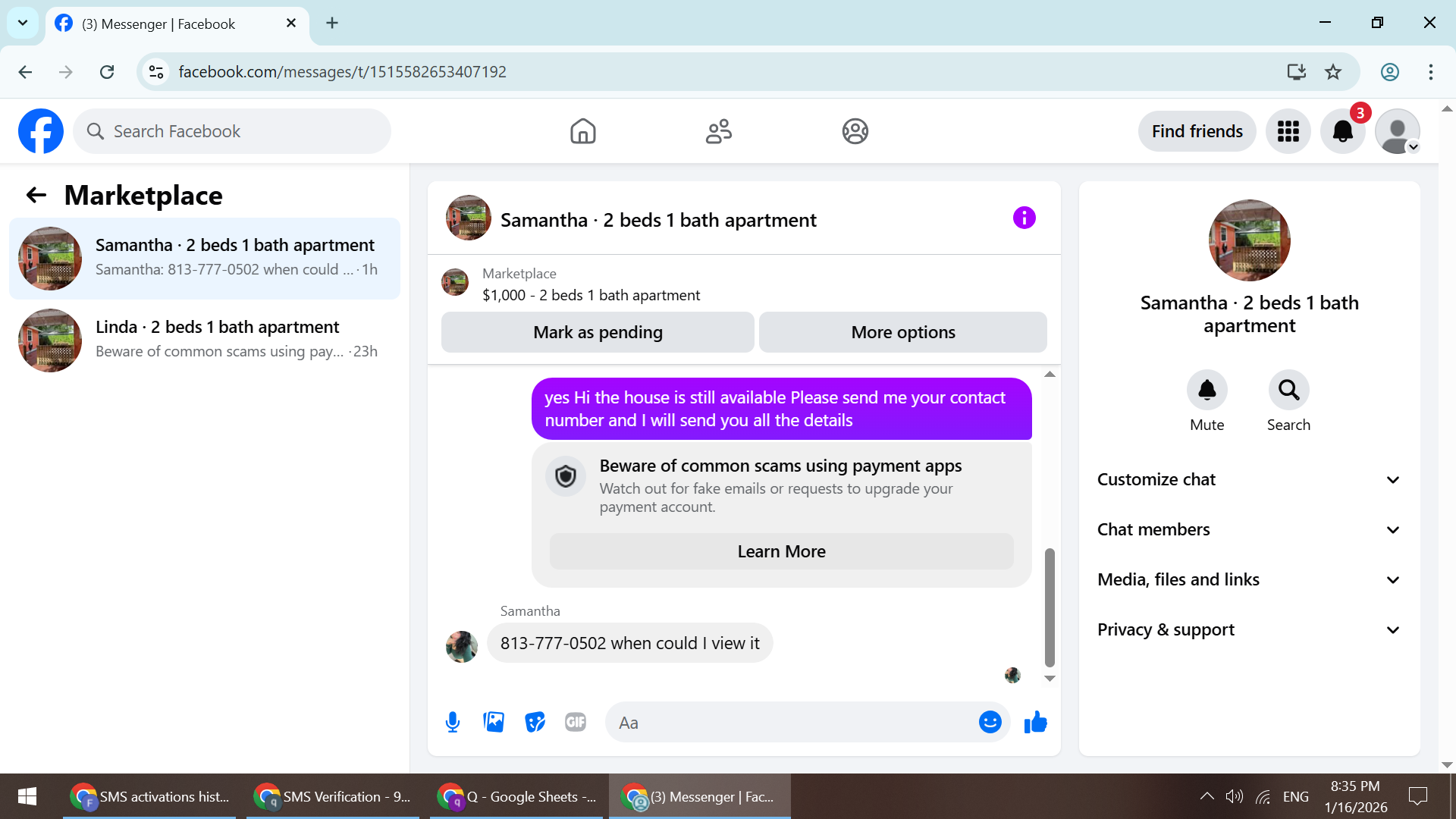Mark listing as pending
The width and height of the screenshot is (1456, 819).
tap(598, 332)
